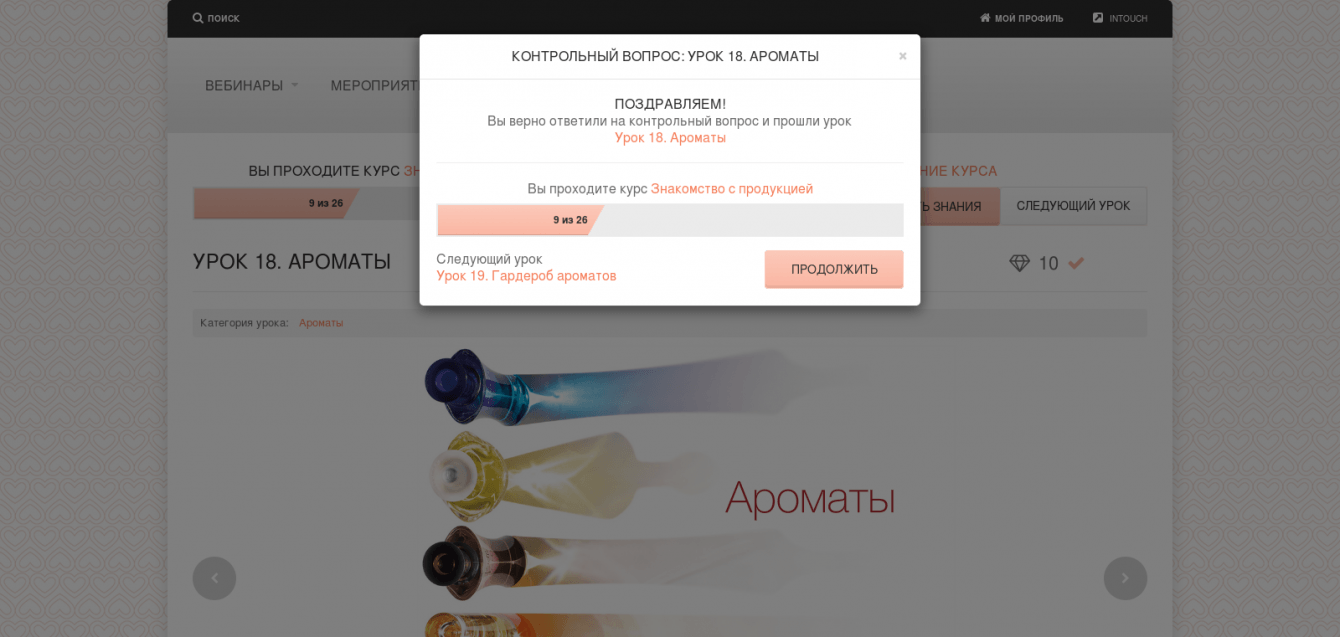Click the Следующий урок button

1073,206
